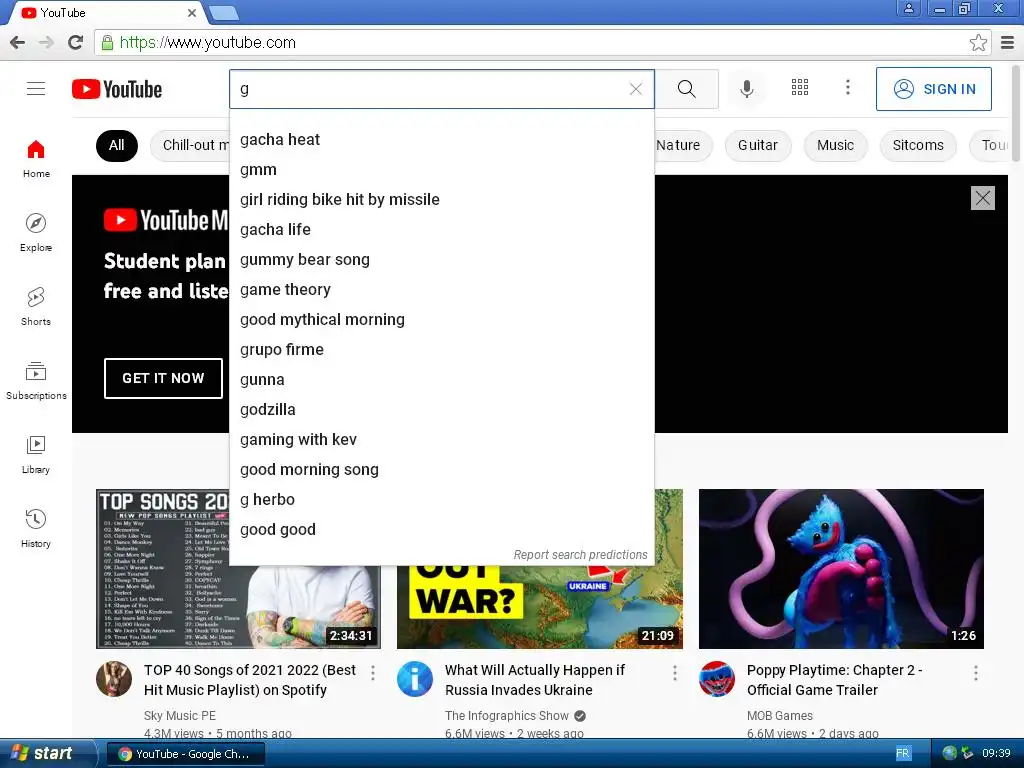Open the hamburger guide menu

(x=36, y=89)
